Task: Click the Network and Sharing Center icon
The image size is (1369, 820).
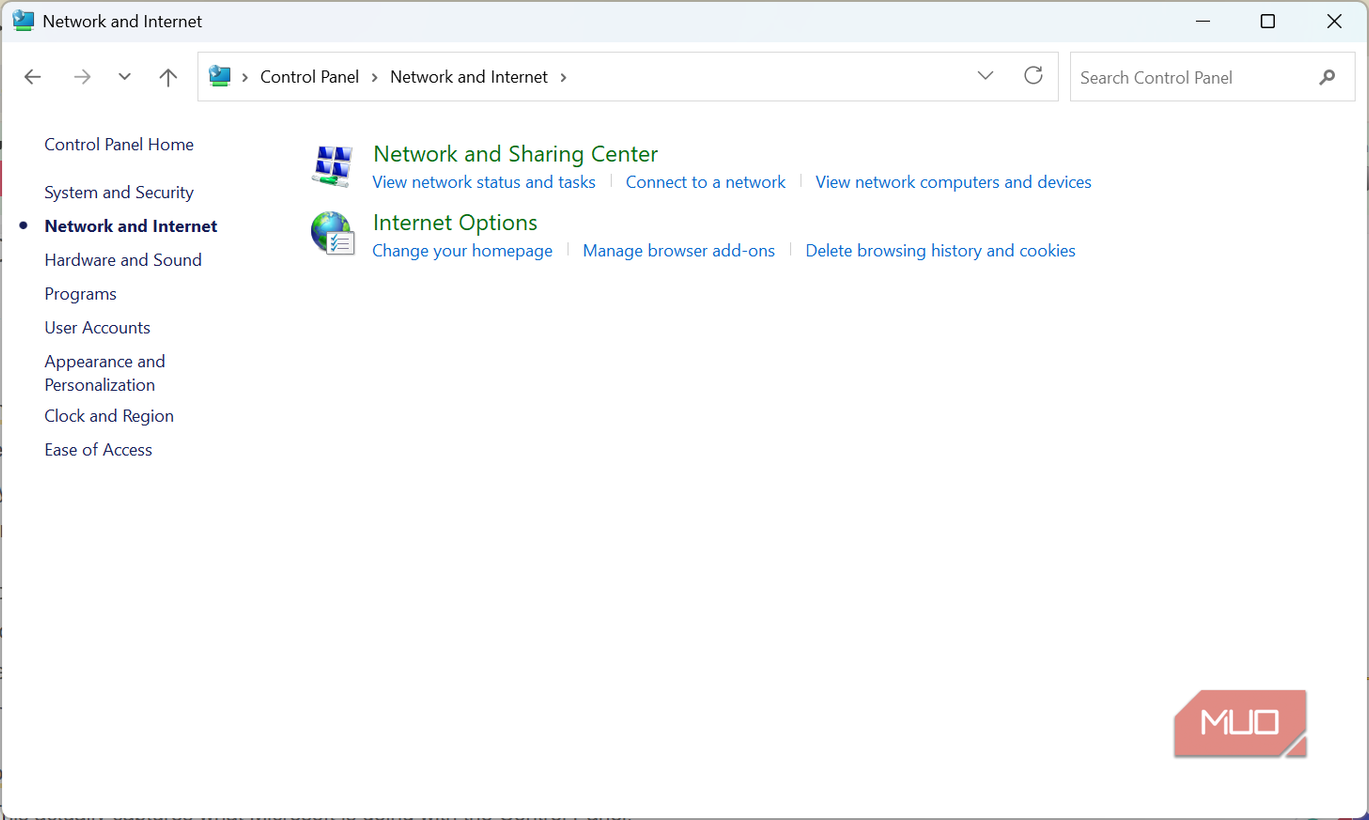Action: 331,166
